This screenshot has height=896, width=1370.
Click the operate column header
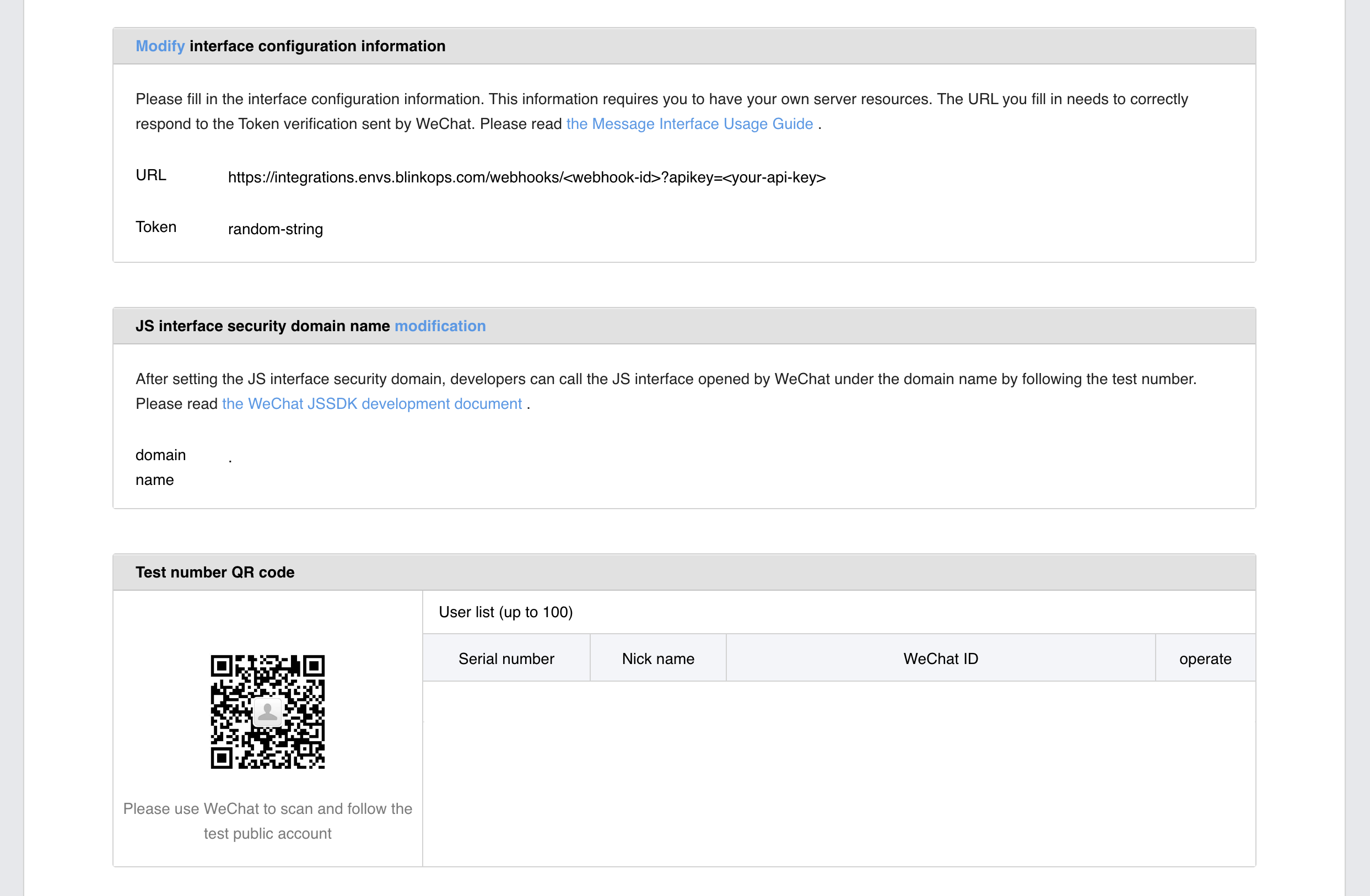click(1205, 658)
